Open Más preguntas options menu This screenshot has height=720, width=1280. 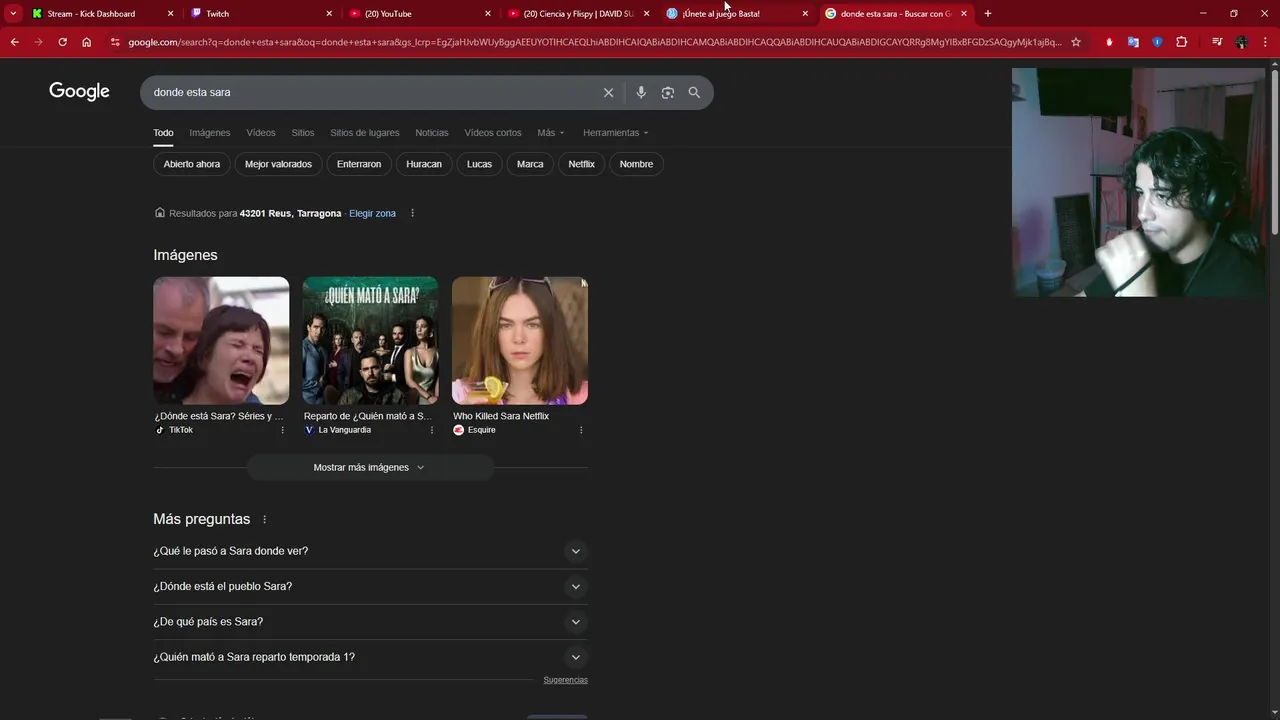[264, 520]
